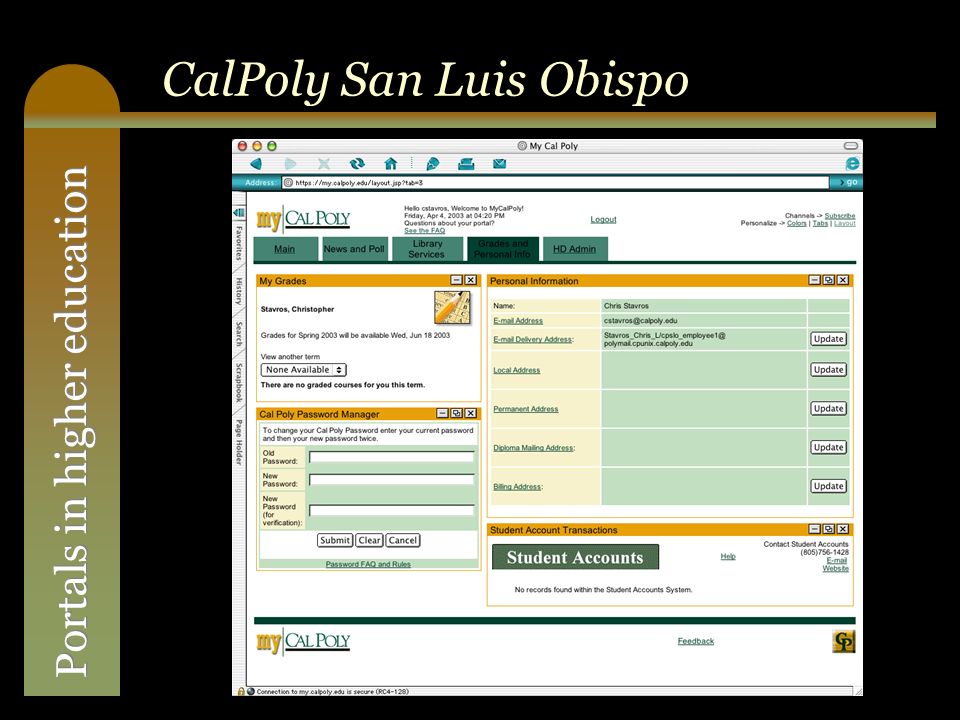
Task: Click the Internet Explorer logo icon
Action: [x=852, y=163]
